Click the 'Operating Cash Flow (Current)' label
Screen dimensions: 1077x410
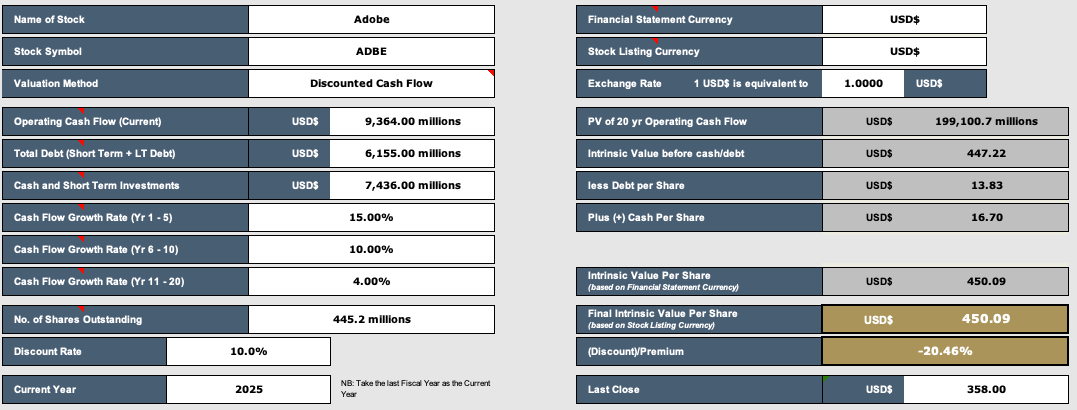pyautogui.click(x=87, y=122)
